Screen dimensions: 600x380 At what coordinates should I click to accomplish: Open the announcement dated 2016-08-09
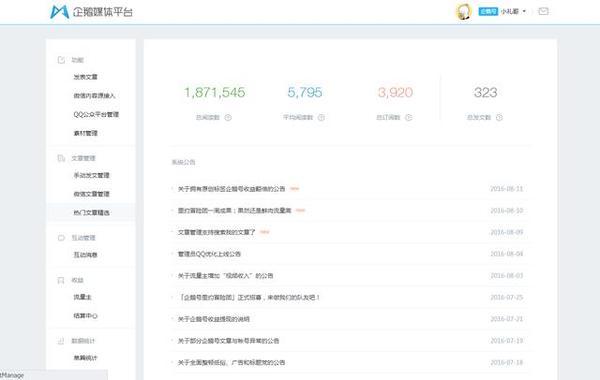tap(217, 232)
